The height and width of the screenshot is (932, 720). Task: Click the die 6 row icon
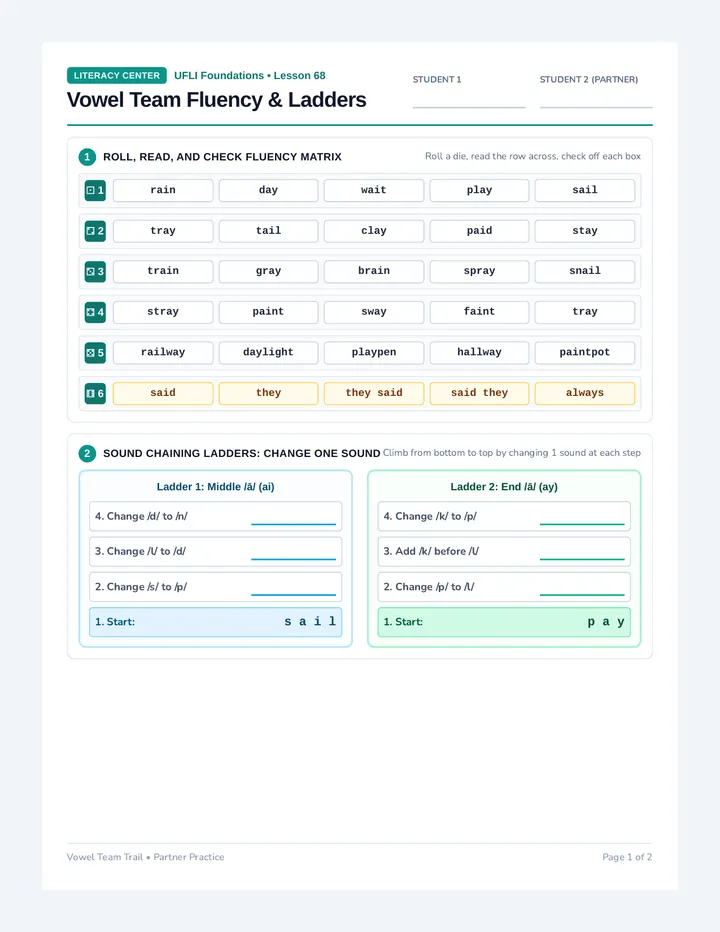click(x=95, y=393)
